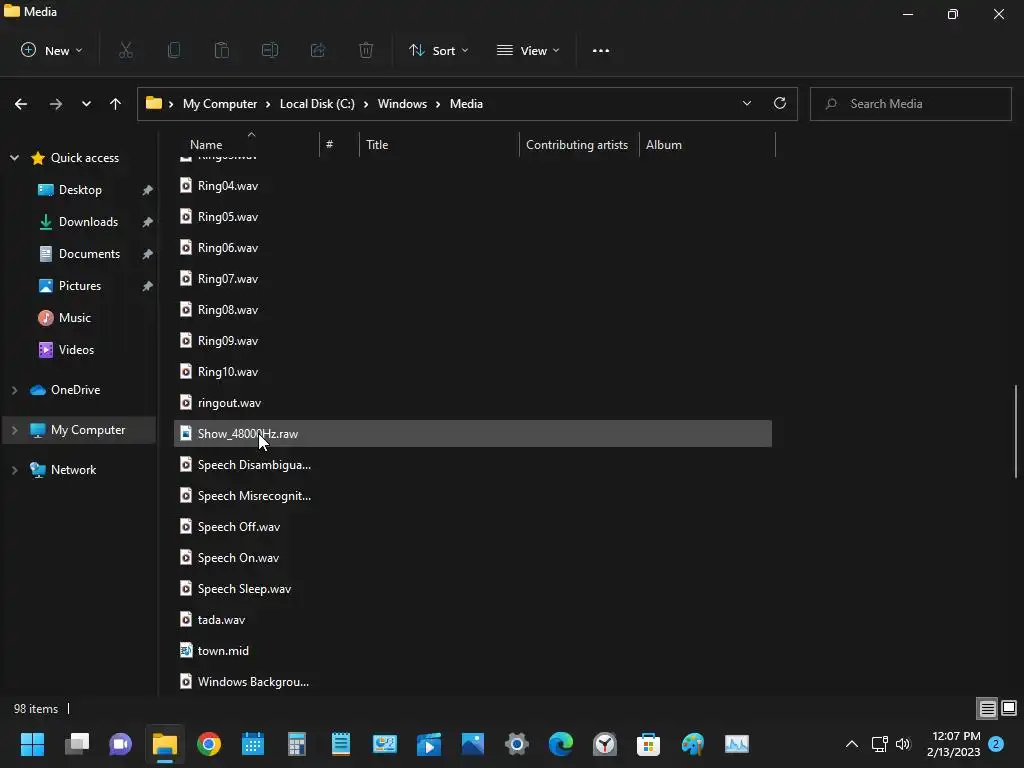The height and width of the screenshot is (768, 1024).
Task: Open the View dropdown menu
Action: (x=528, y=50)
